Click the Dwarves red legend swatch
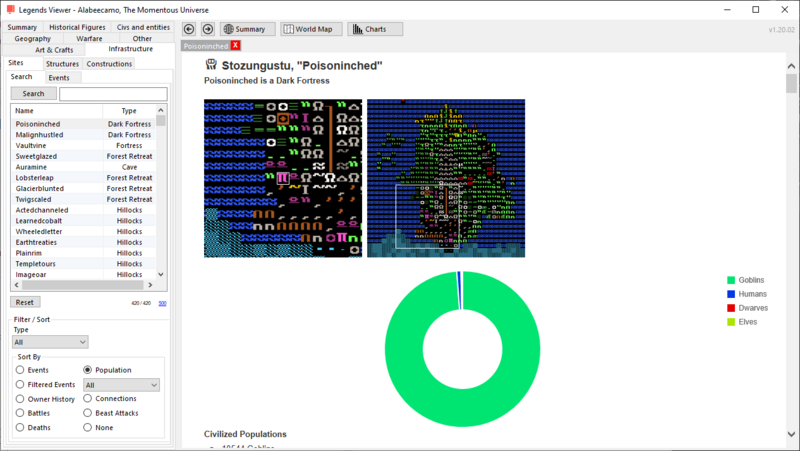The width and height of the screenshot is (800, 451). click(x=731, y=308)
